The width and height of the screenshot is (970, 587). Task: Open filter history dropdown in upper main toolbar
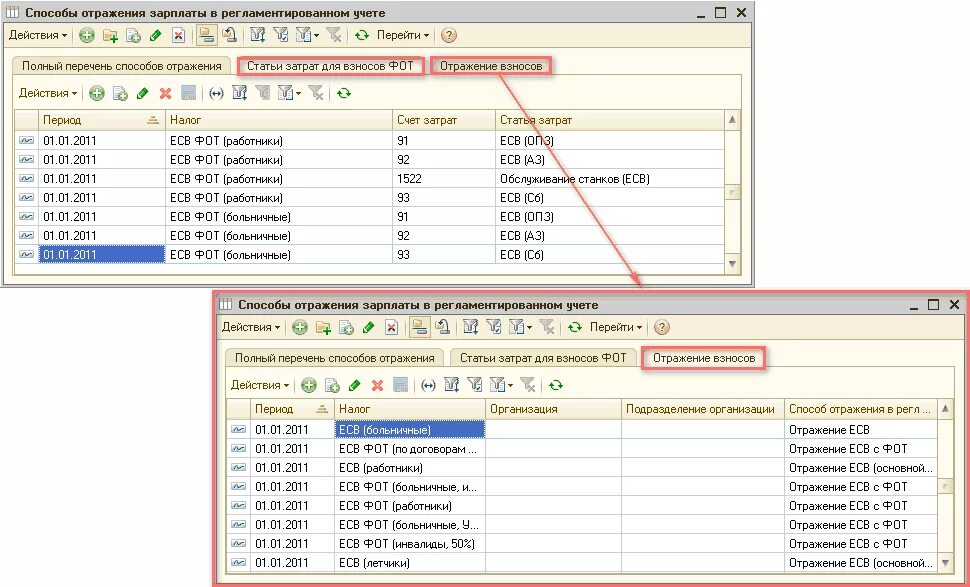[307, 35]
